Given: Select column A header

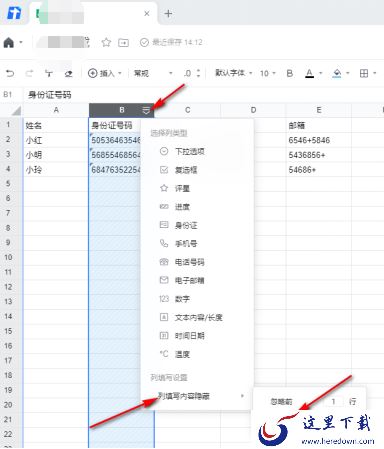Looking at the screenshot, I should 56,110.
